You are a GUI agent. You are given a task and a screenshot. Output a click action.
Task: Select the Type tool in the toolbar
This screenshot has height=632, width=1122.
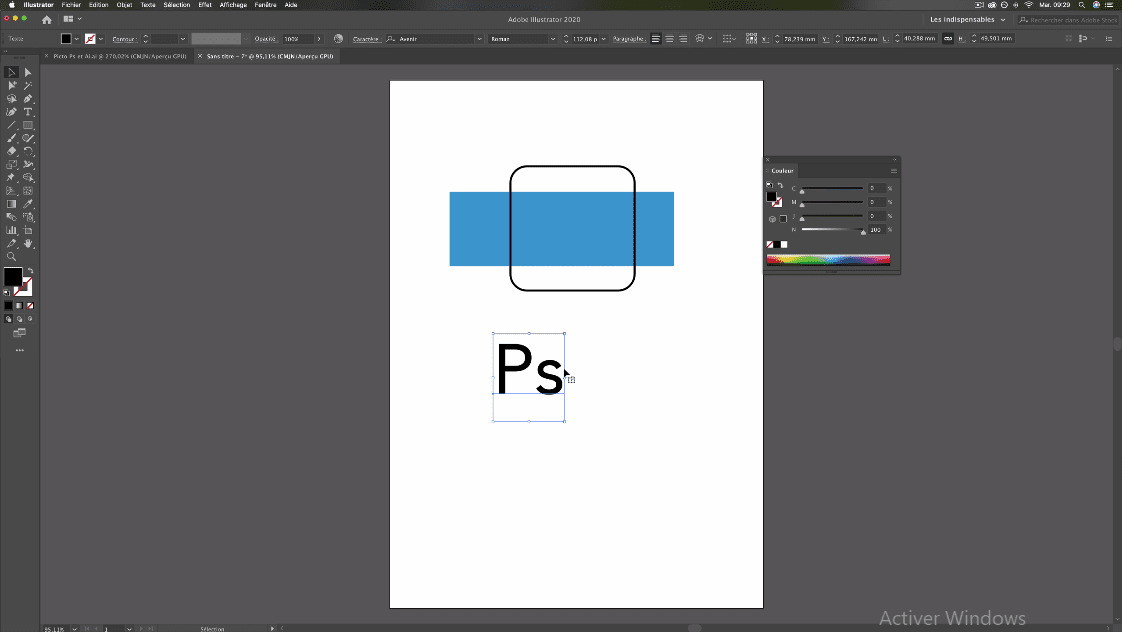pyautogui.click(x=29, y=112)
